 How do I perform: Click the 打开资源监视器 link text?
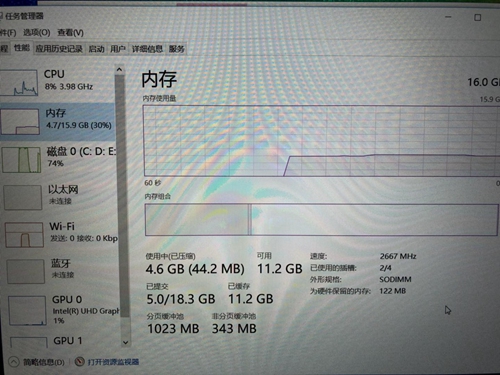tap(113, 362)
